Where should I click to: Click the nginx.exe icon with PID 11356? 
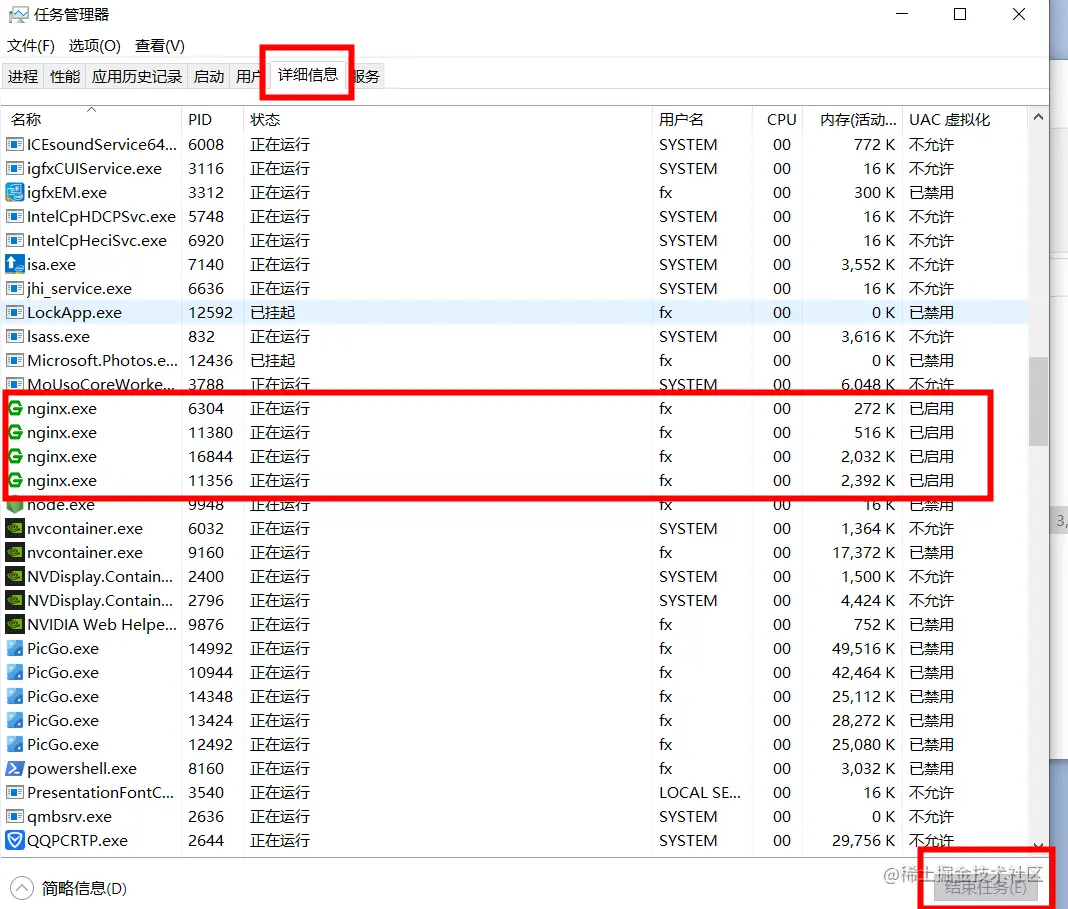16,481
